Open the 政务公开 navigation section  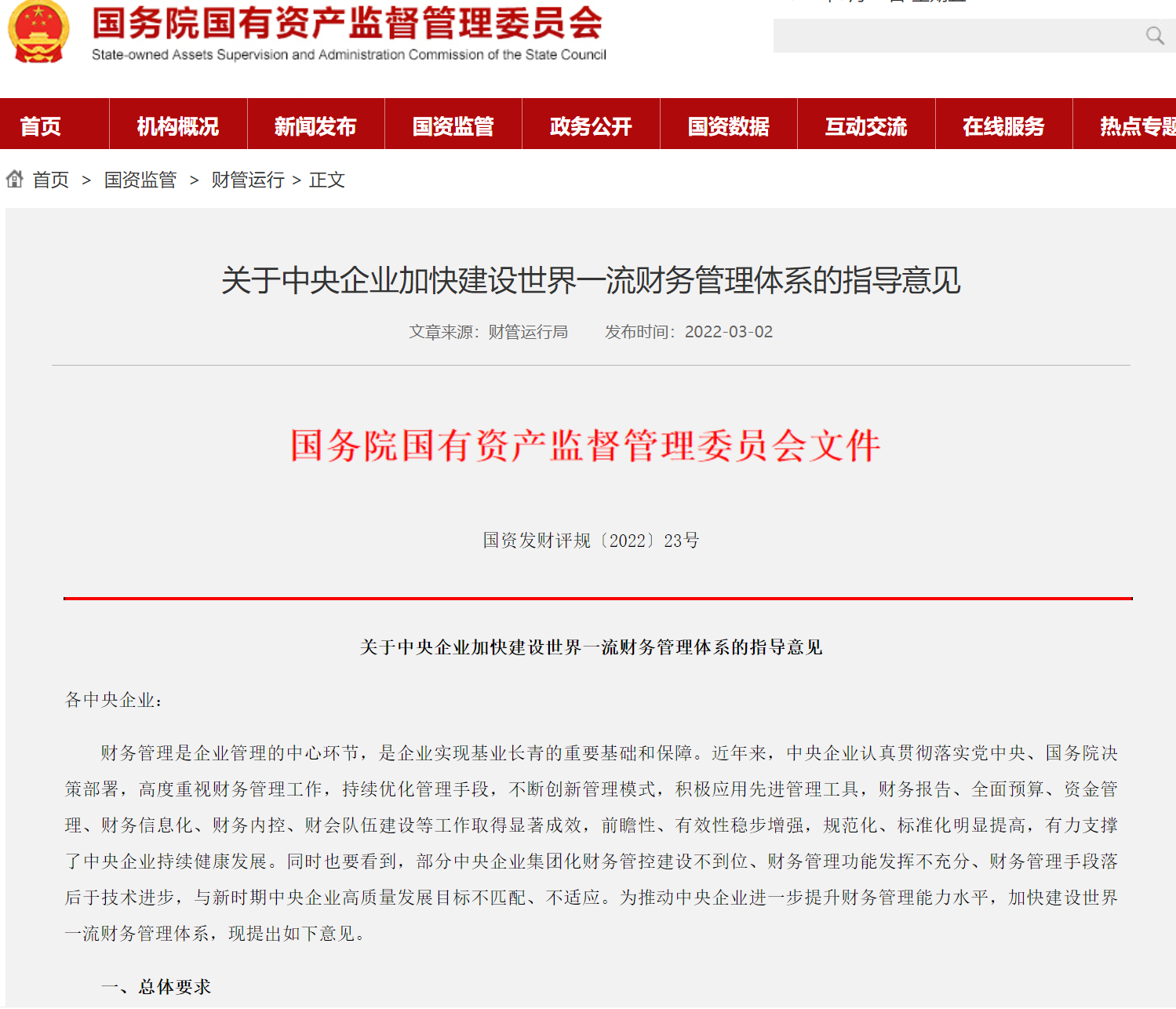click(x=590, y=124)
